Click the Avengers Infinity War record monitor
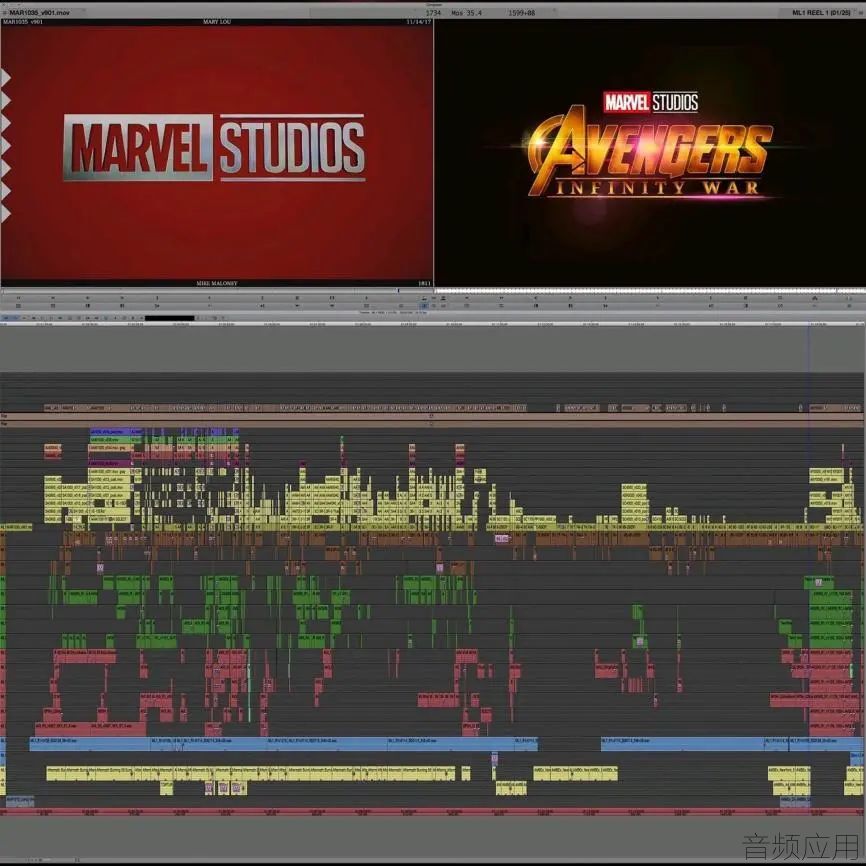 pyautogui.click(x=650, y=152)
